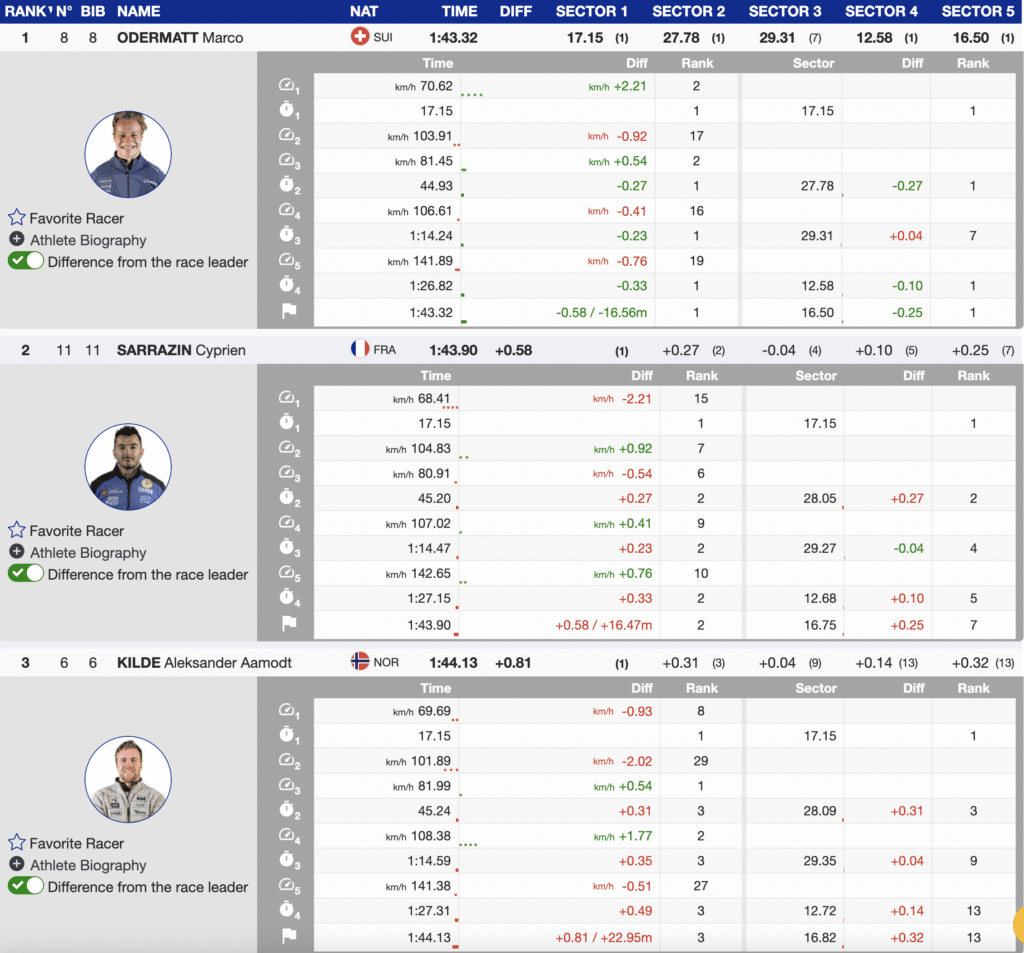The height and width of the screenshot is (953, 1024).
Task: Expand Sarrazin's Athlete Biography
Action: tap(87, 552)
